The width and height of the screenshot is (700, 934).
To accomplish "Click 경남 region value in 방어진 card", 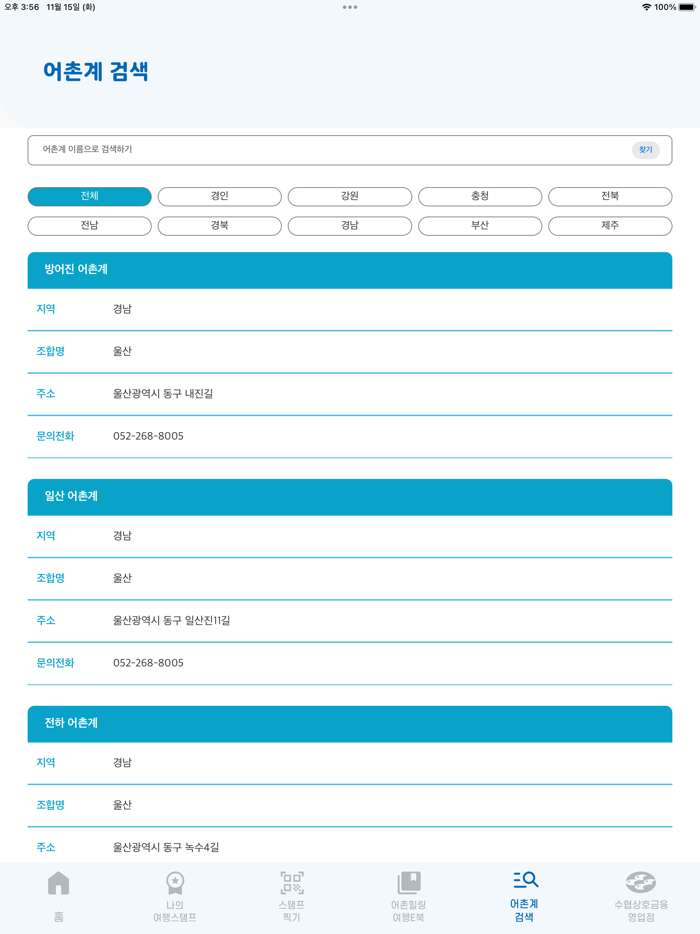I will [122, 309].
